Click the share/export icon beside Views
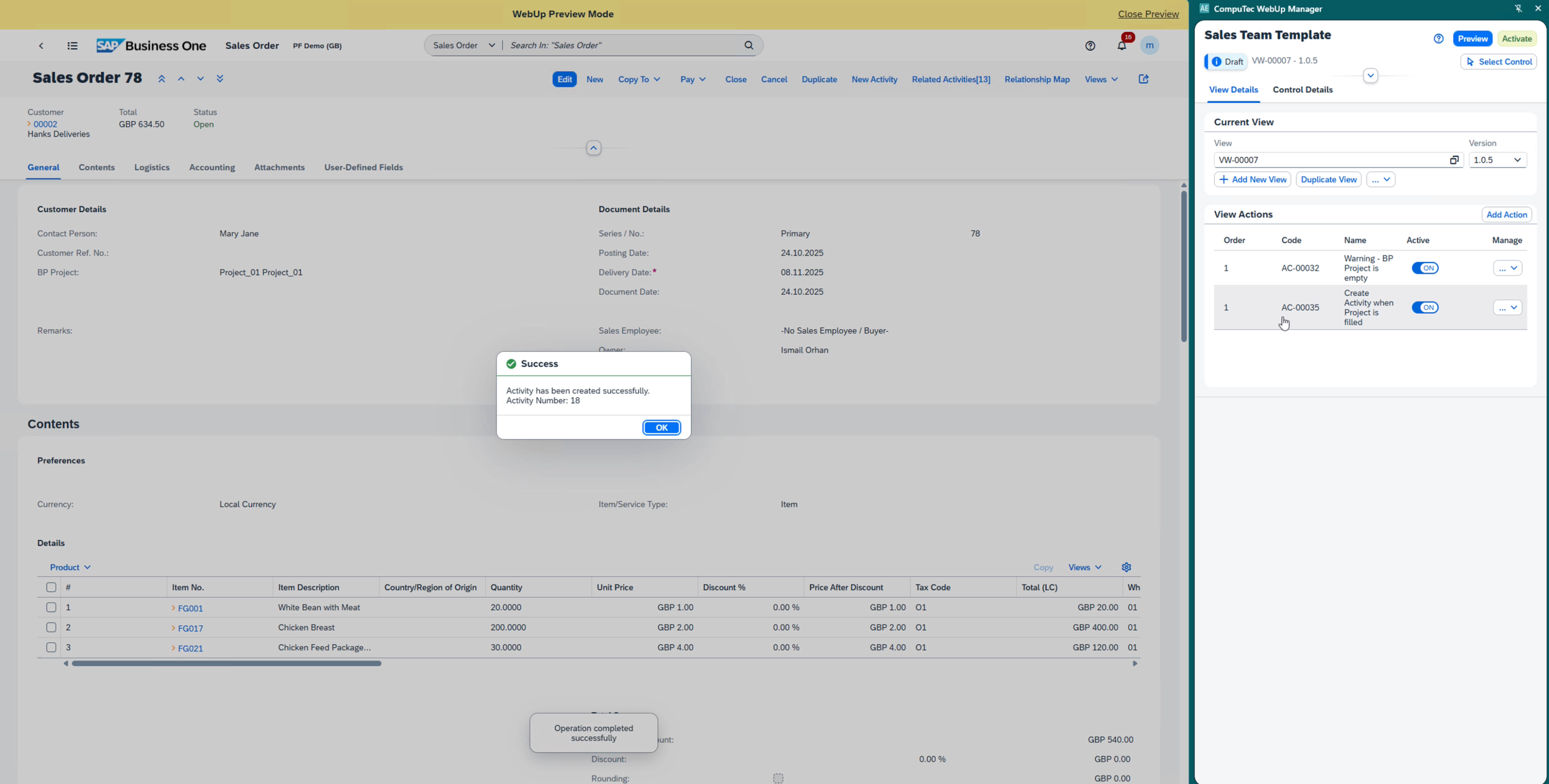The height and width of the screenshot is (784, 1549). click(x=1143, y=79)
